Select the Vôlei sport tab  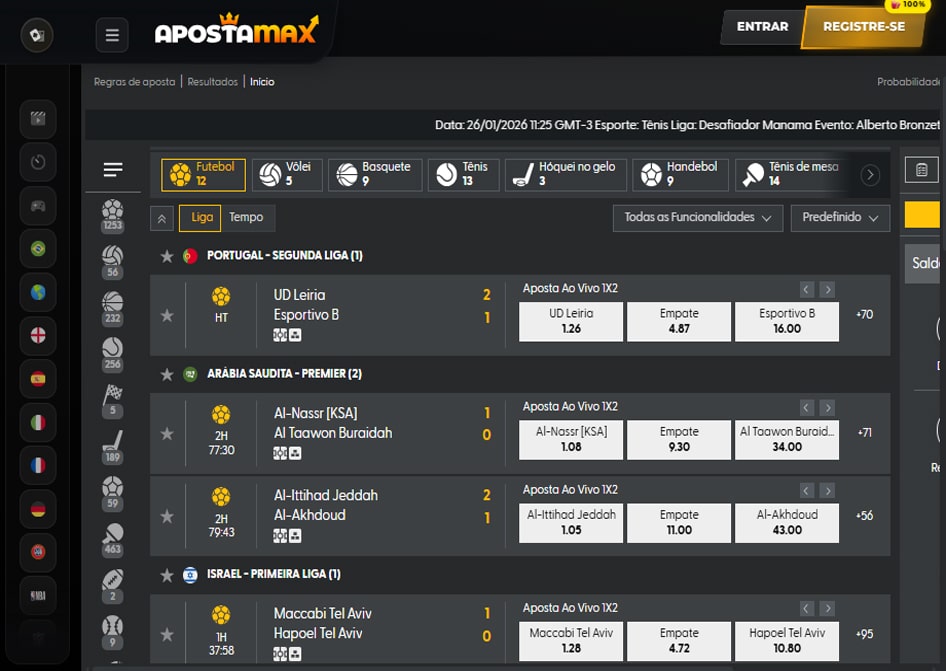[287, 174]
